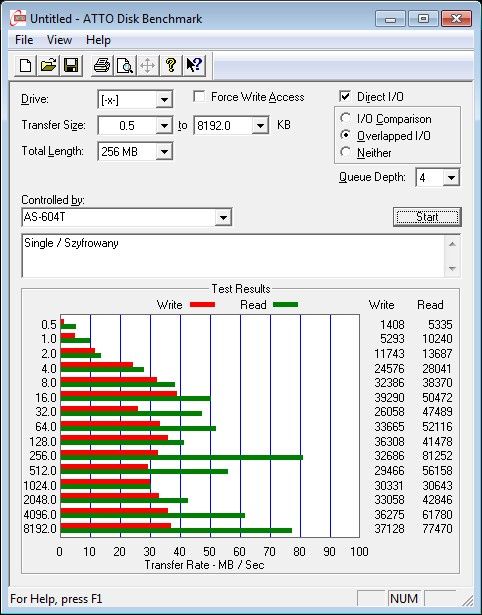Open the View menu
The height and width of the screenshot is (615, 482).
coord(59,40)
